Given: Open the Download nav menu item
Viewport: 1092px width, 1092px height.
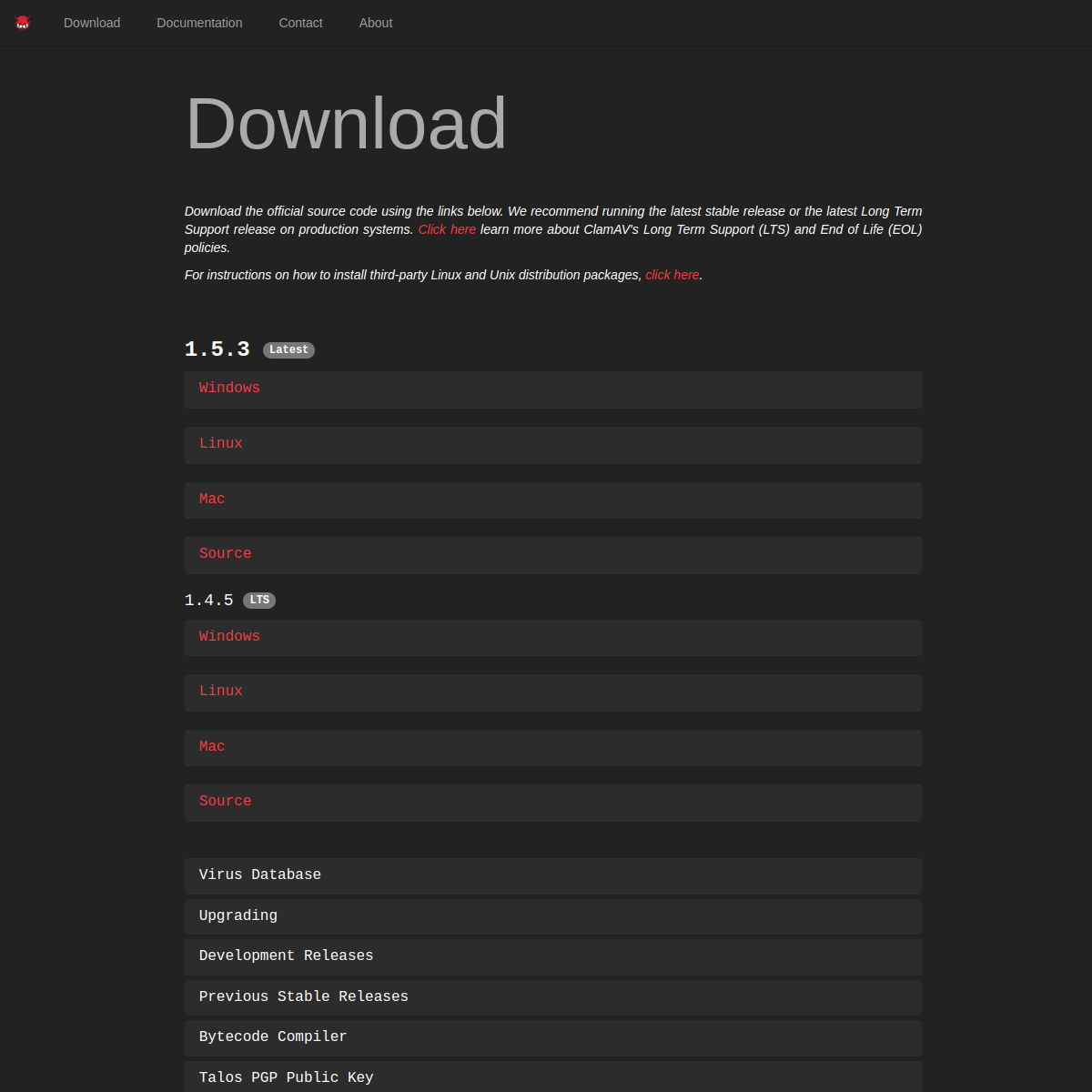Looking at the screenshot, I should (x=92, y=23).
